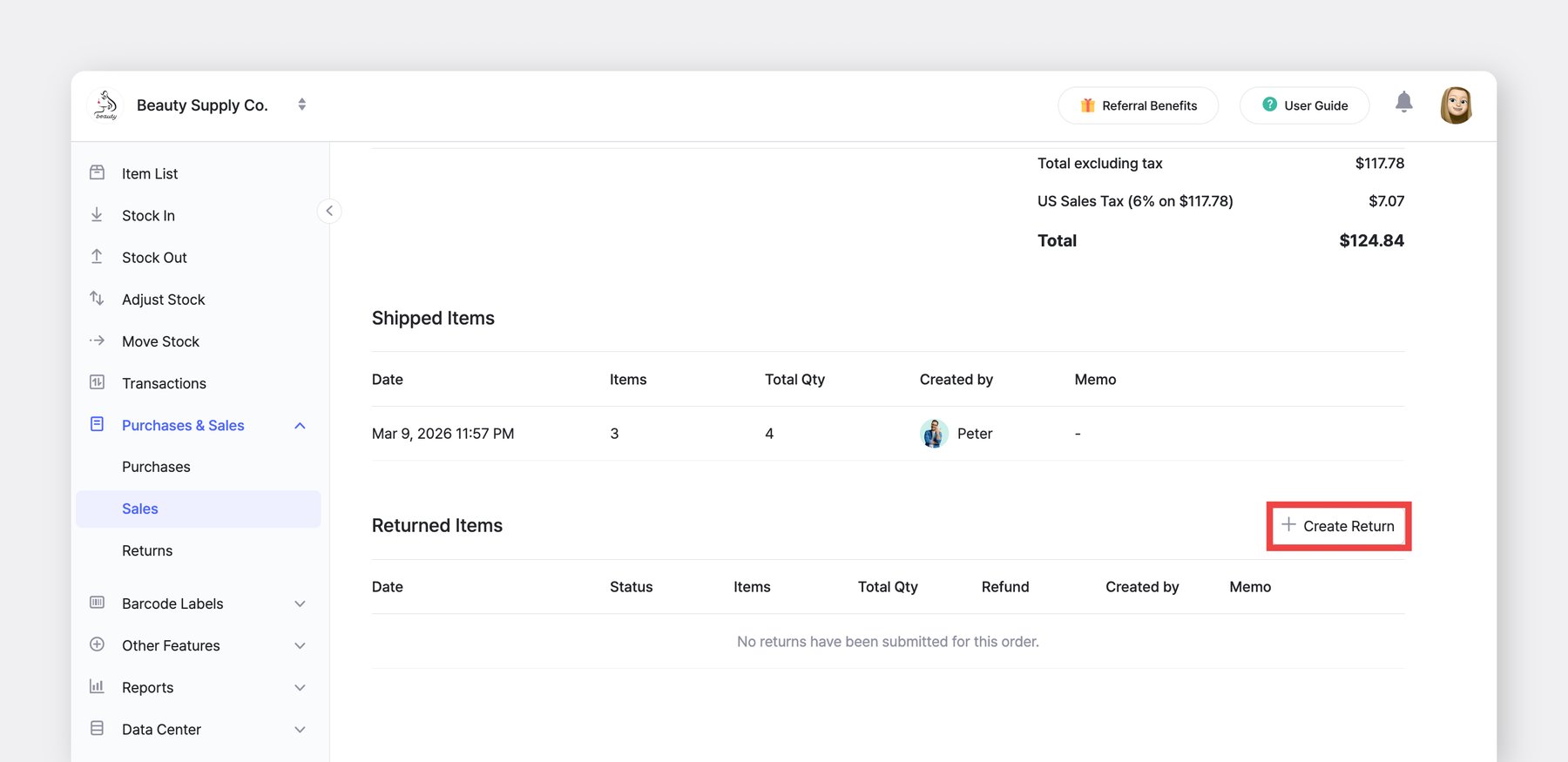Collapse the sidebar with arrow button
This screenshot has height=762, width=1568.
[x=329, y=211]
